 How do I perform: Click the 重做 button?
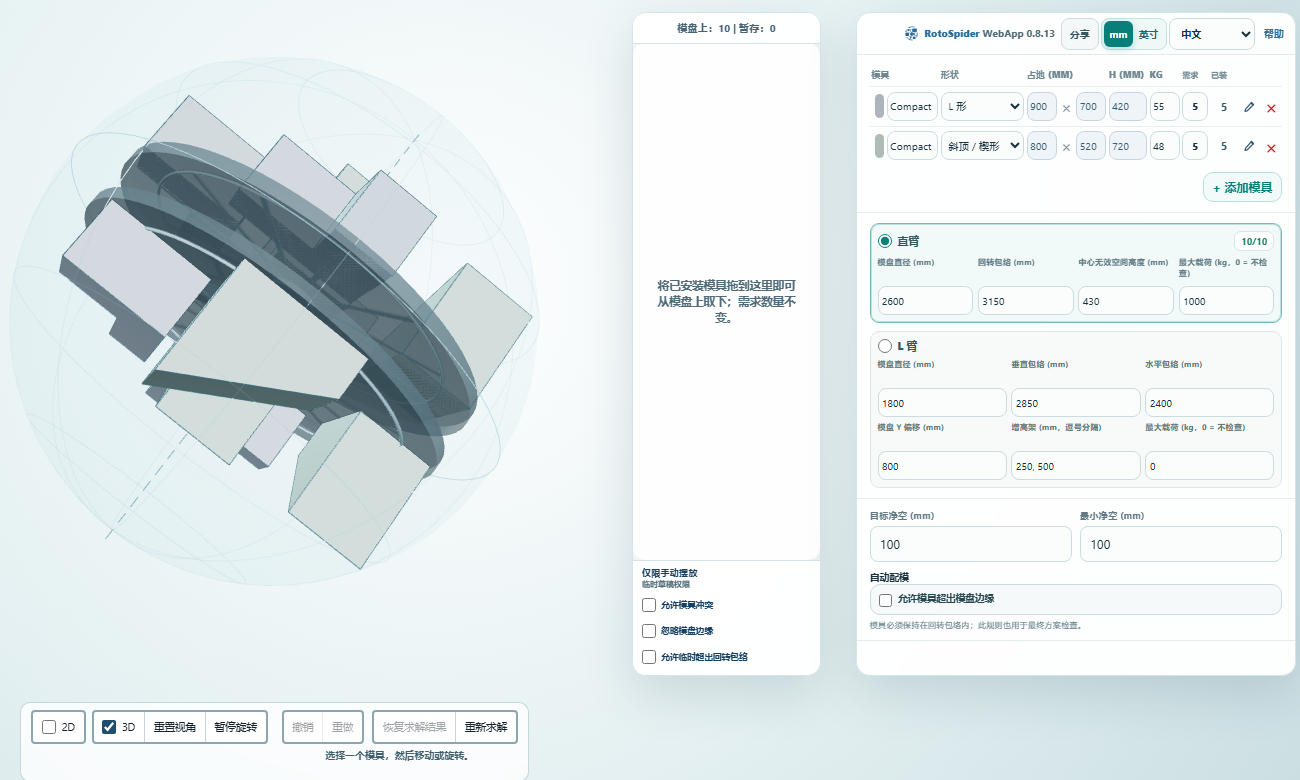[342, 727]
